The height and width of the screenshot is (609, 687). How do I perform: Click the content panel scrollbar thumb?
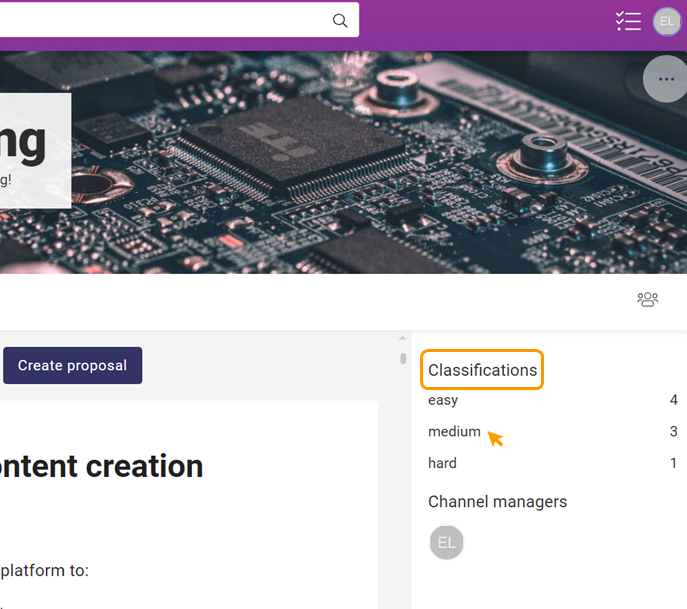click(403, 358)
